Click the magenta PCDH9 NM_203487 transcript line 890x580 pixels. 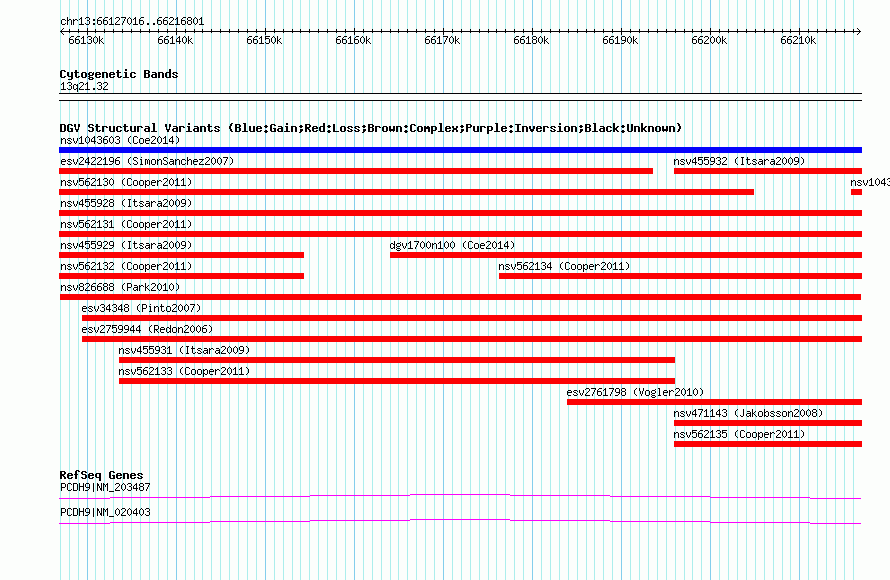tap(460, 497)
